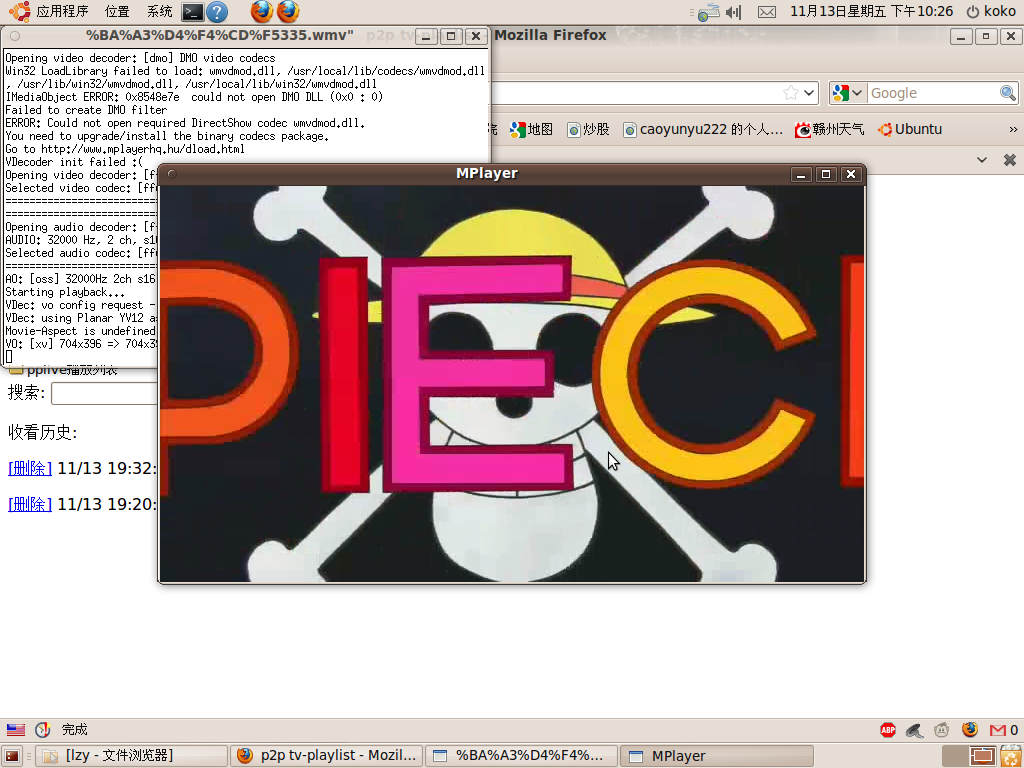Image resolution: width=1024 pixels, height=768 pixels.
Task: Show more bookmarks with the overflow chevron
Action: [x=1013, y=129]
